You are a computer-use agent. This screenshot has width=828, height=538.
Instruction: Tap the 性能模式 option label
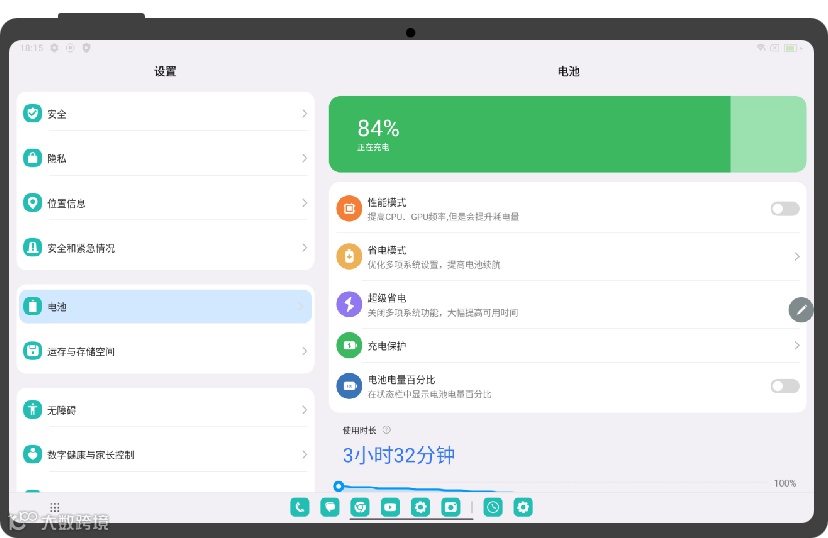click(x=387, y=202)
